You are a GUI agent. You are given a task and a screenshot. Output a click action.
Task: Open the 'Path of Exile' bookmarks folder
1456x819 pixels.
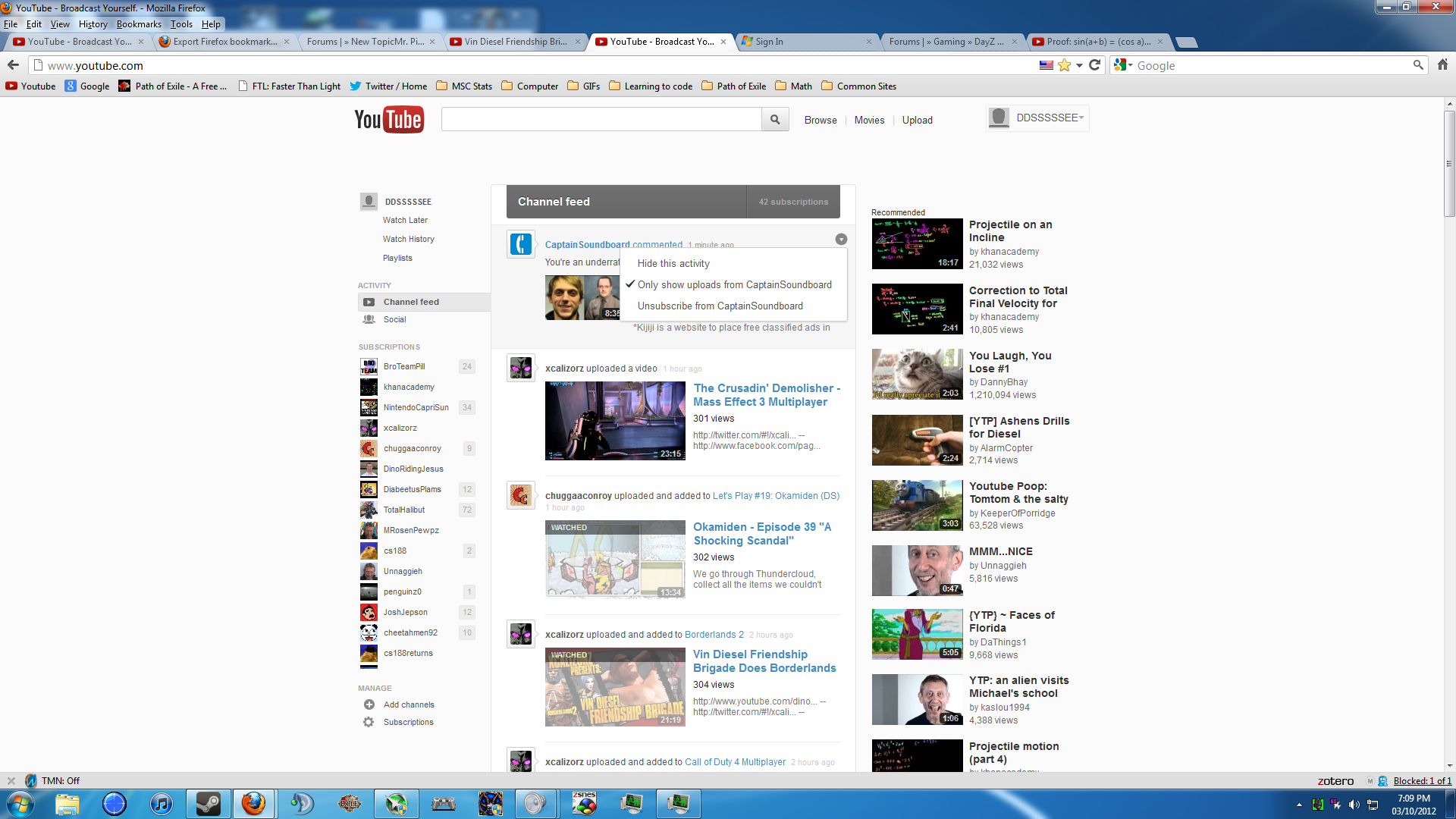tap(734, 86)
